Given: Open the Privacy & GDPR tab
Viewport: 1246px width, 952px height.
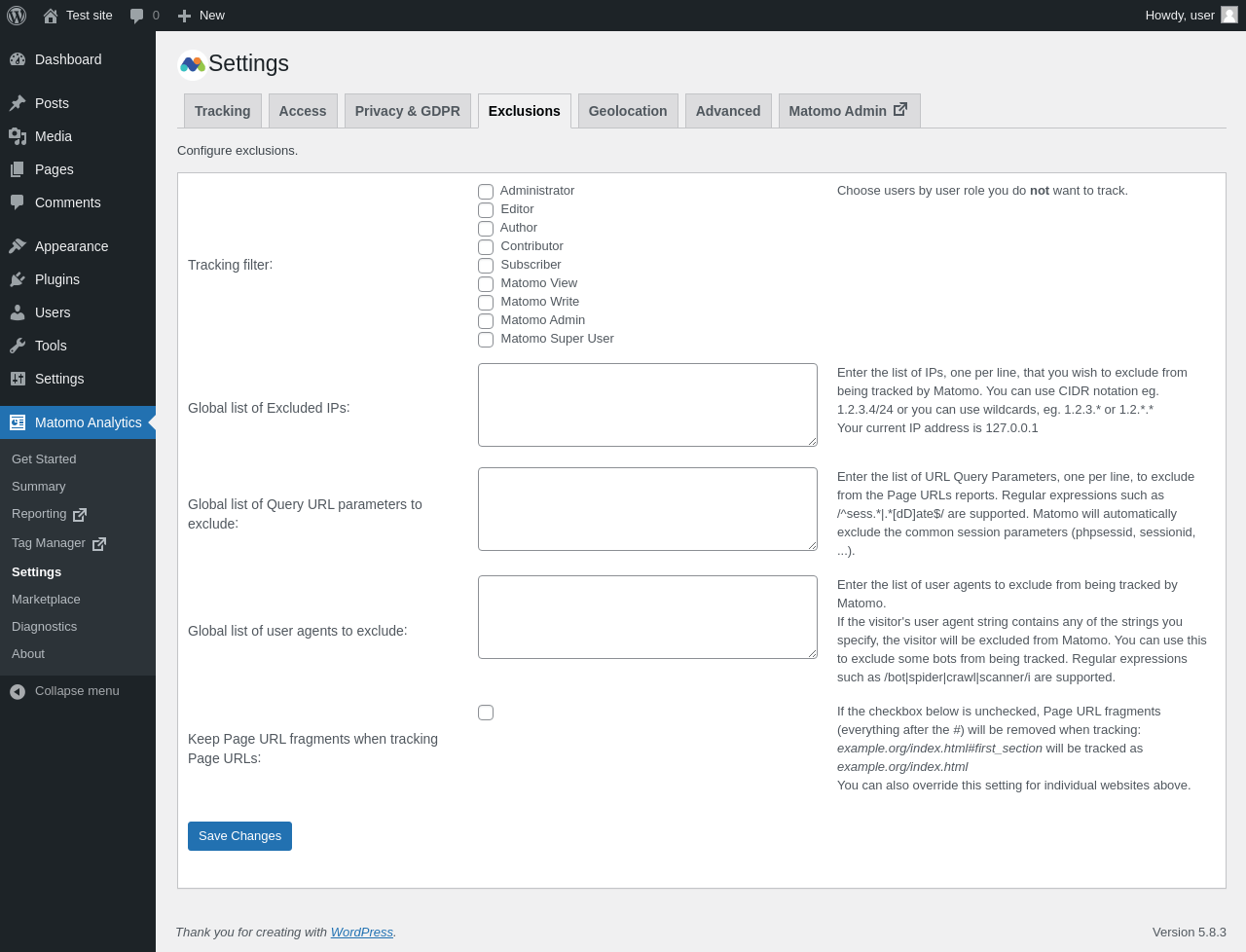Looking at the screenshot, I should click(x=408, y=111).
